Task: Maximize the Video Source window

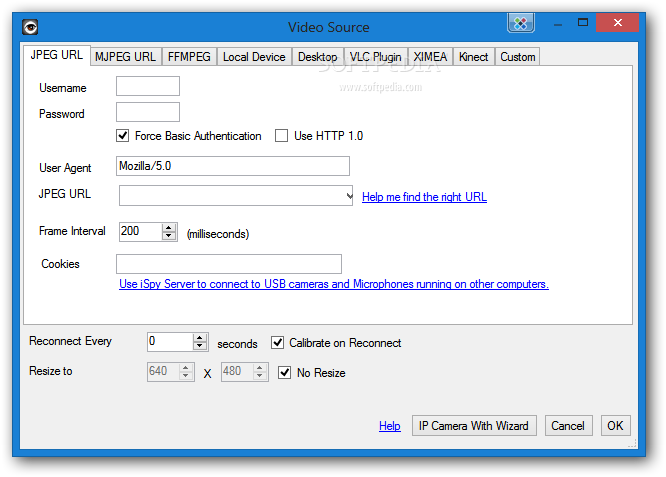Action: pyautogui.click(x=583, y=23)
